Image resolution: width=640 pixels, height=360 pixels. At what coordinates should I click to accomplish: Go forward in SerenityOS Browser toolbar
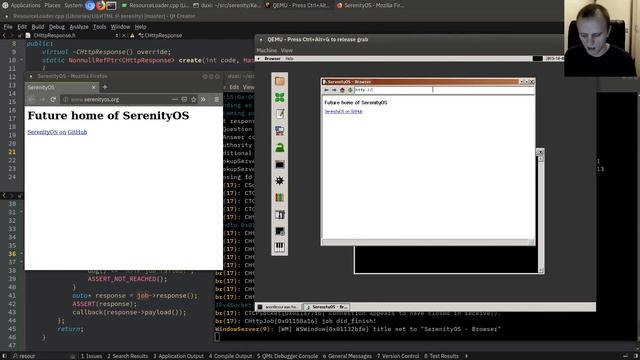coord(334,90)
